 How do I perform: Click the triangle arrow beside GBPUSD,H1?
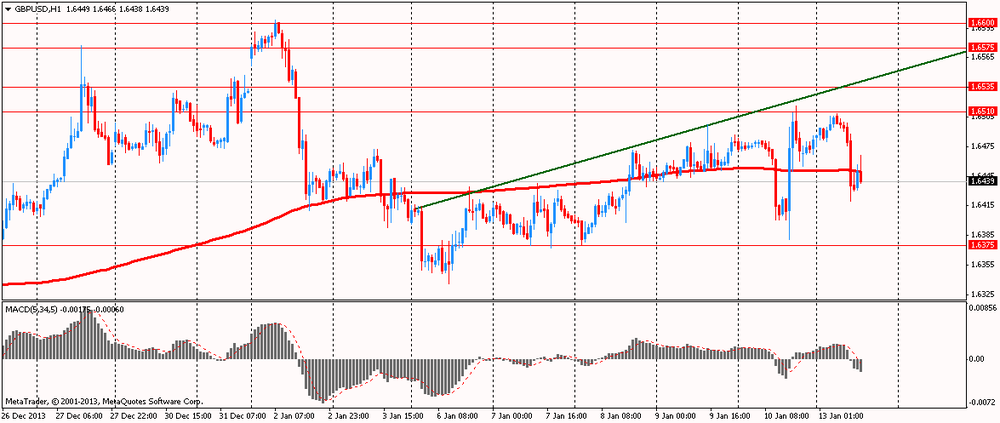tap(7, 10)
